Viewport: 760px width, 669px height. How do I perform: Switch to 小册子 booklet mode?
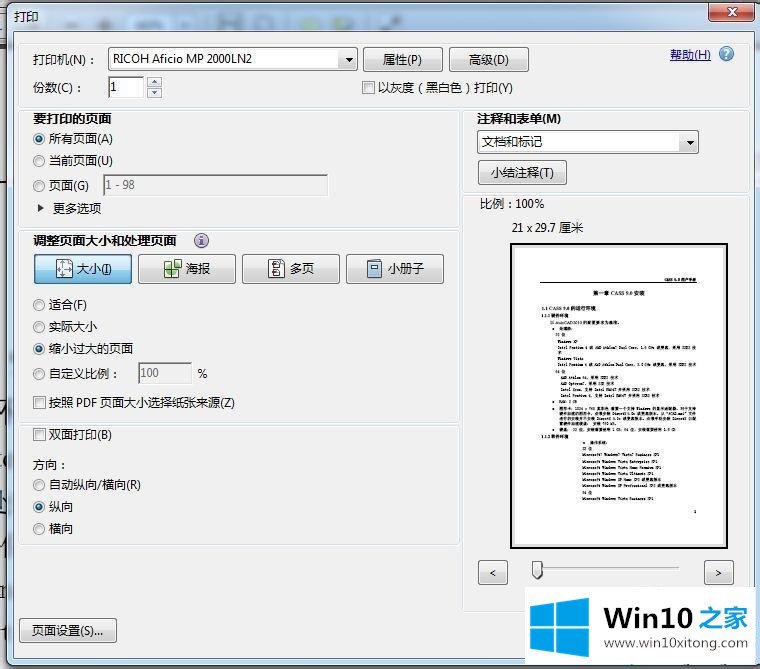tap(395, 269)
